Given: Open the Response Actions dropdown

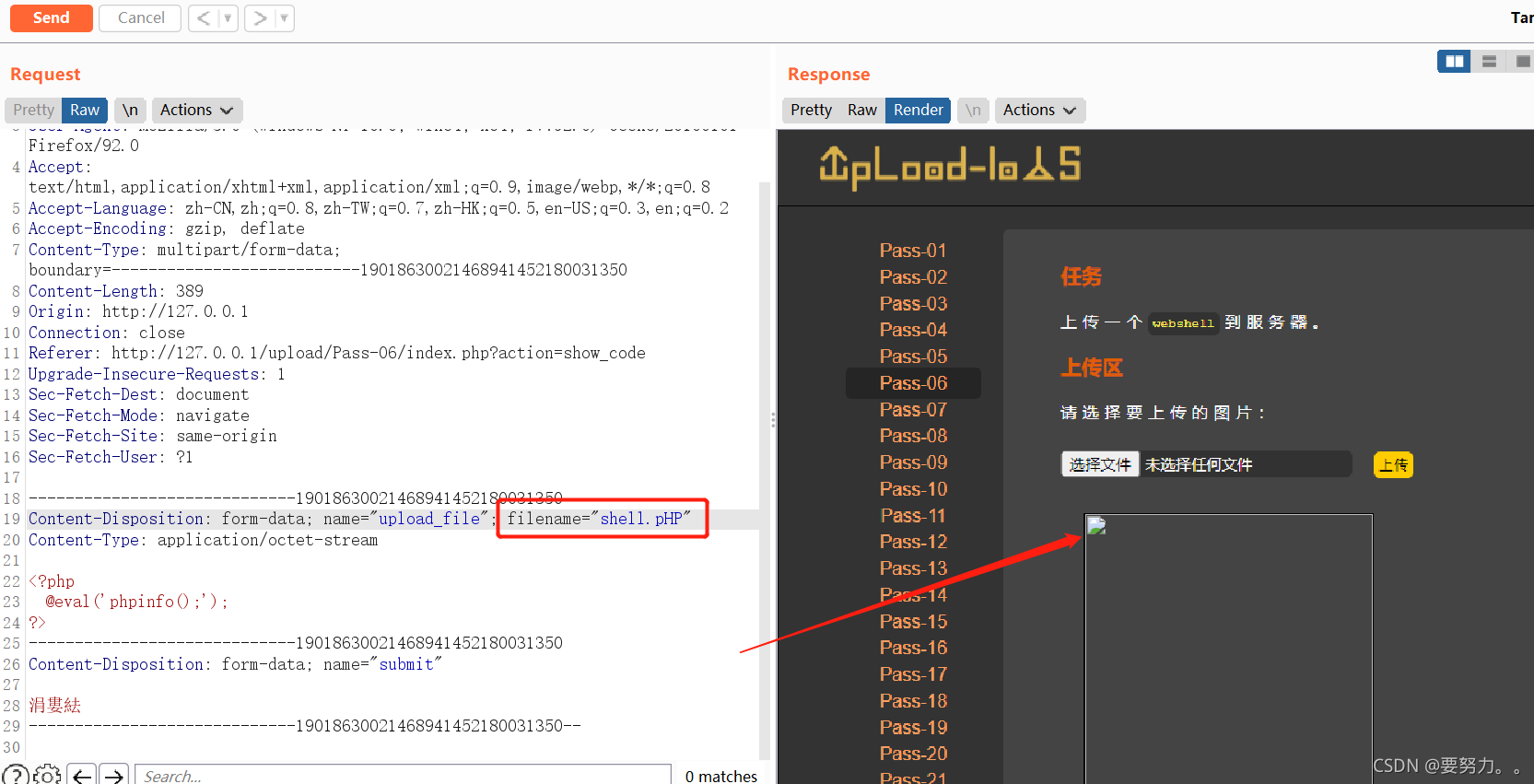Looking at the screenshot, I should click(x=1039, y=111).
